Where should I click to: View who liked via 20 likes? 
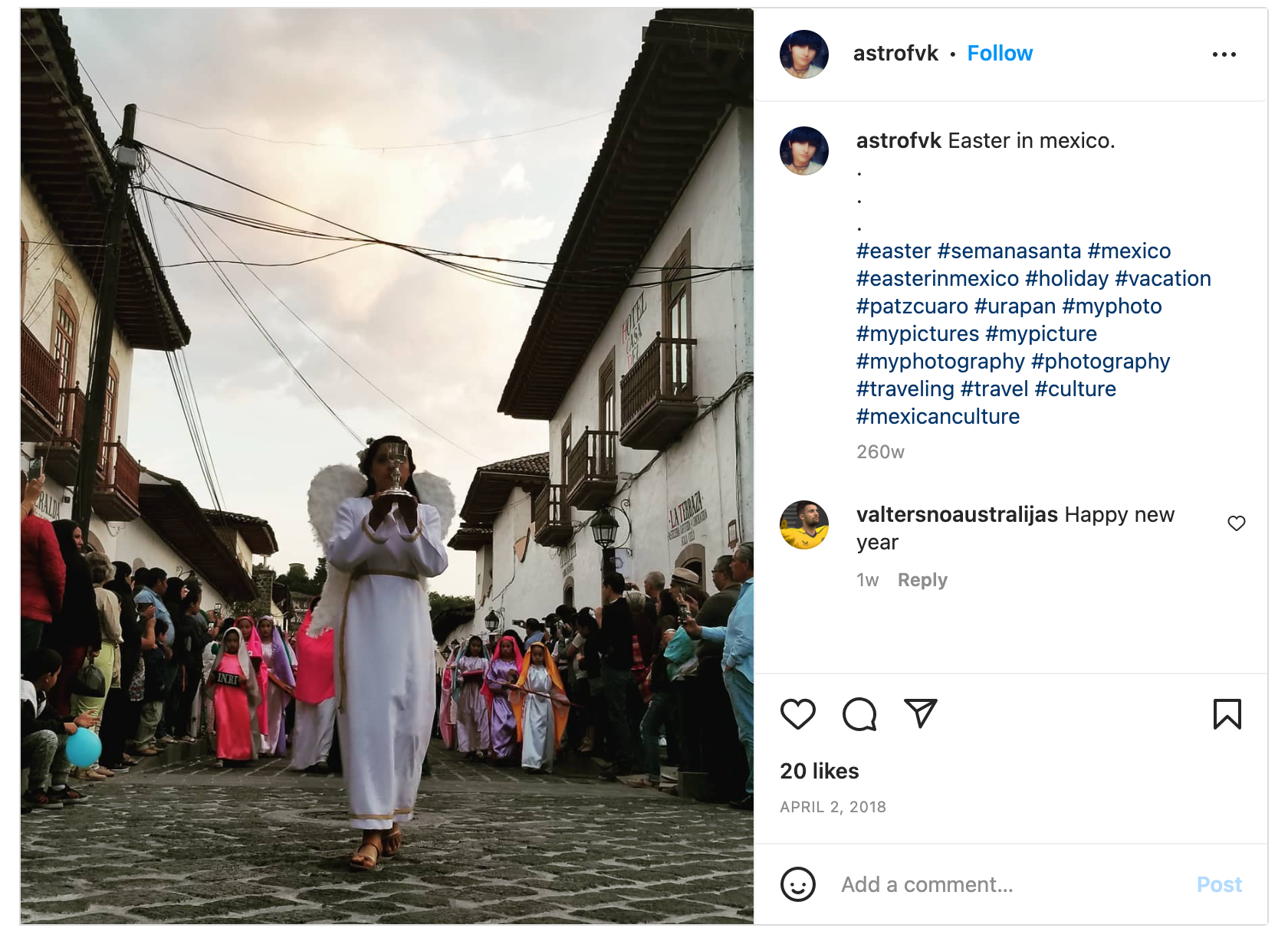819,771
